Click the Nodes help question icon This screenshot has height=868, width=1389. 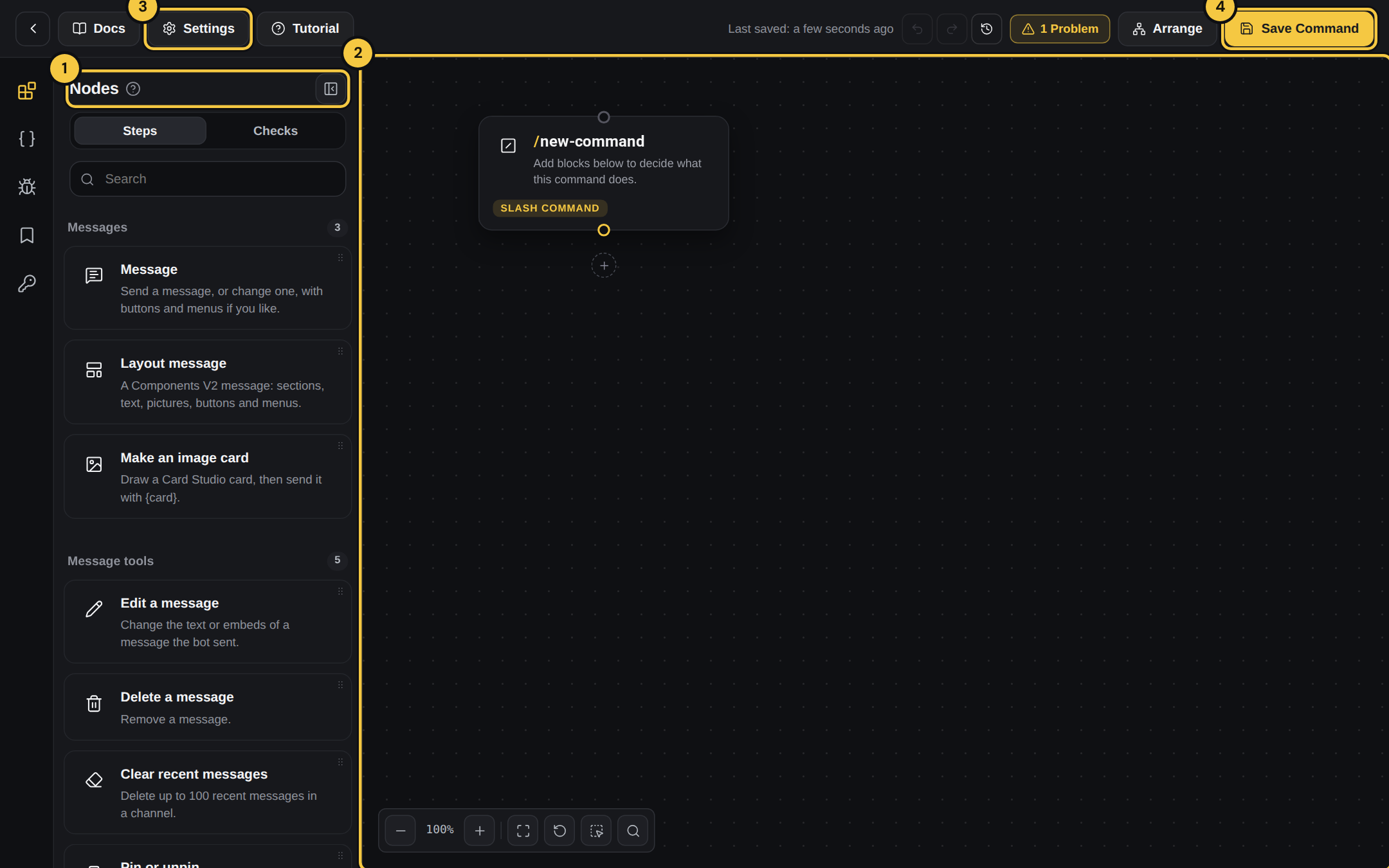[x=133, y=89]
